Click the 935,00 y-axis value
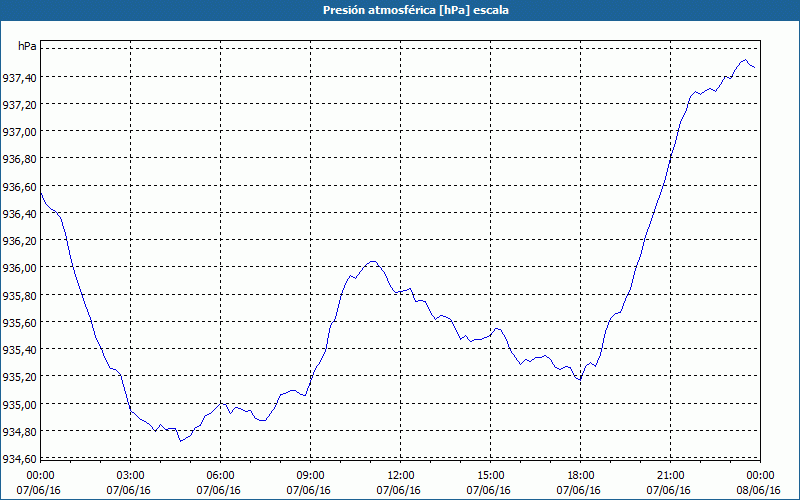This screenshot has width=800, height=500. pyautogui.click(x=19, y=405)
